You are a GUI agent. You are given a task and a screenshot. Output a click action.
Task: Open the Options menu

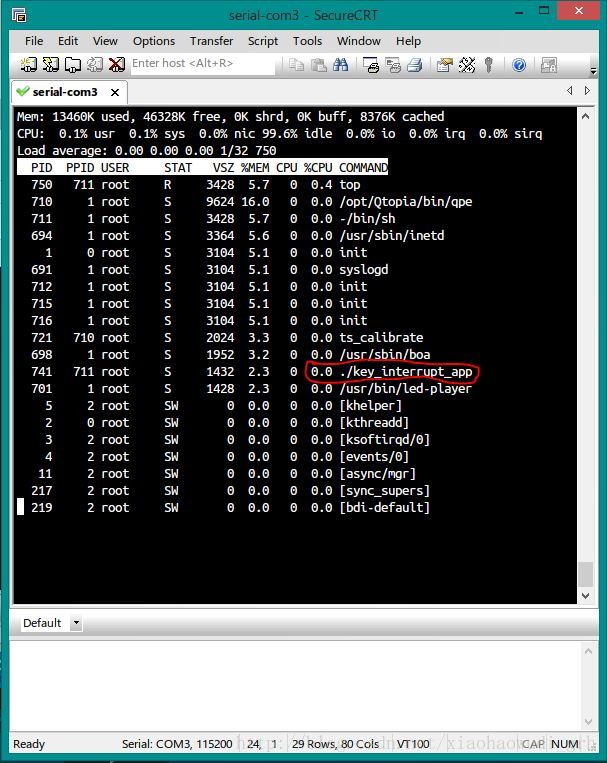[x=154, y=41]
